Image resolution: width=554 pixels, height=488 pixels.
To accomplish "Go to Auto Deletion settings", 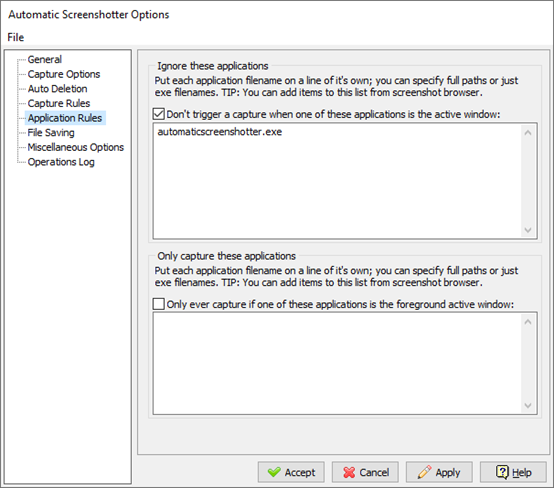I will (57, 89).
